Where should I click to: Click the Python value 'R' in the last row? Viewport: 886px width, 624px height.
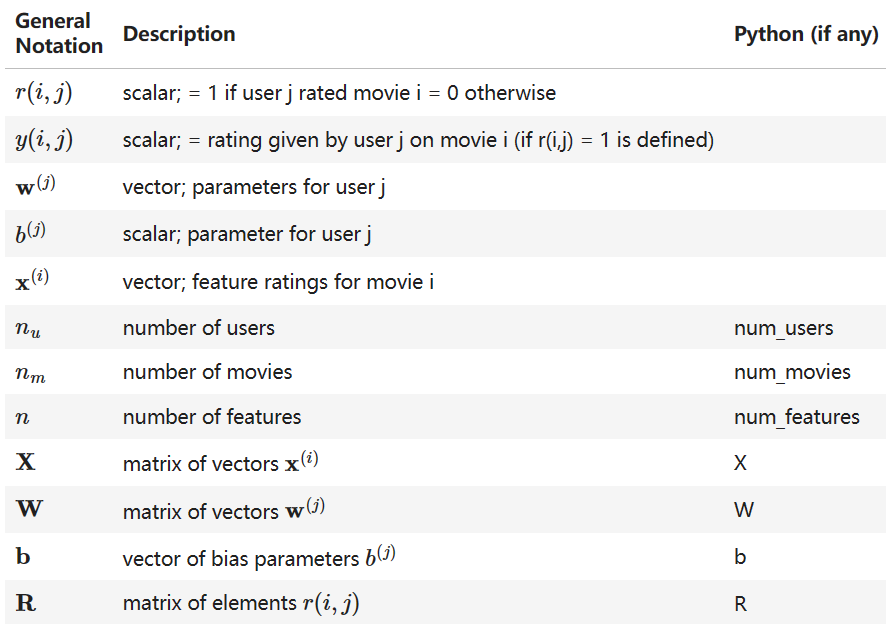[741, 603]
